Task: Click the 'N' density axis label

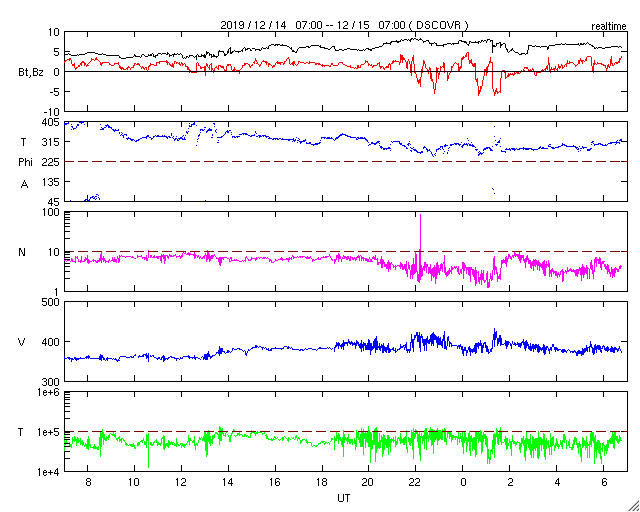Action: (x=22, y=252)
